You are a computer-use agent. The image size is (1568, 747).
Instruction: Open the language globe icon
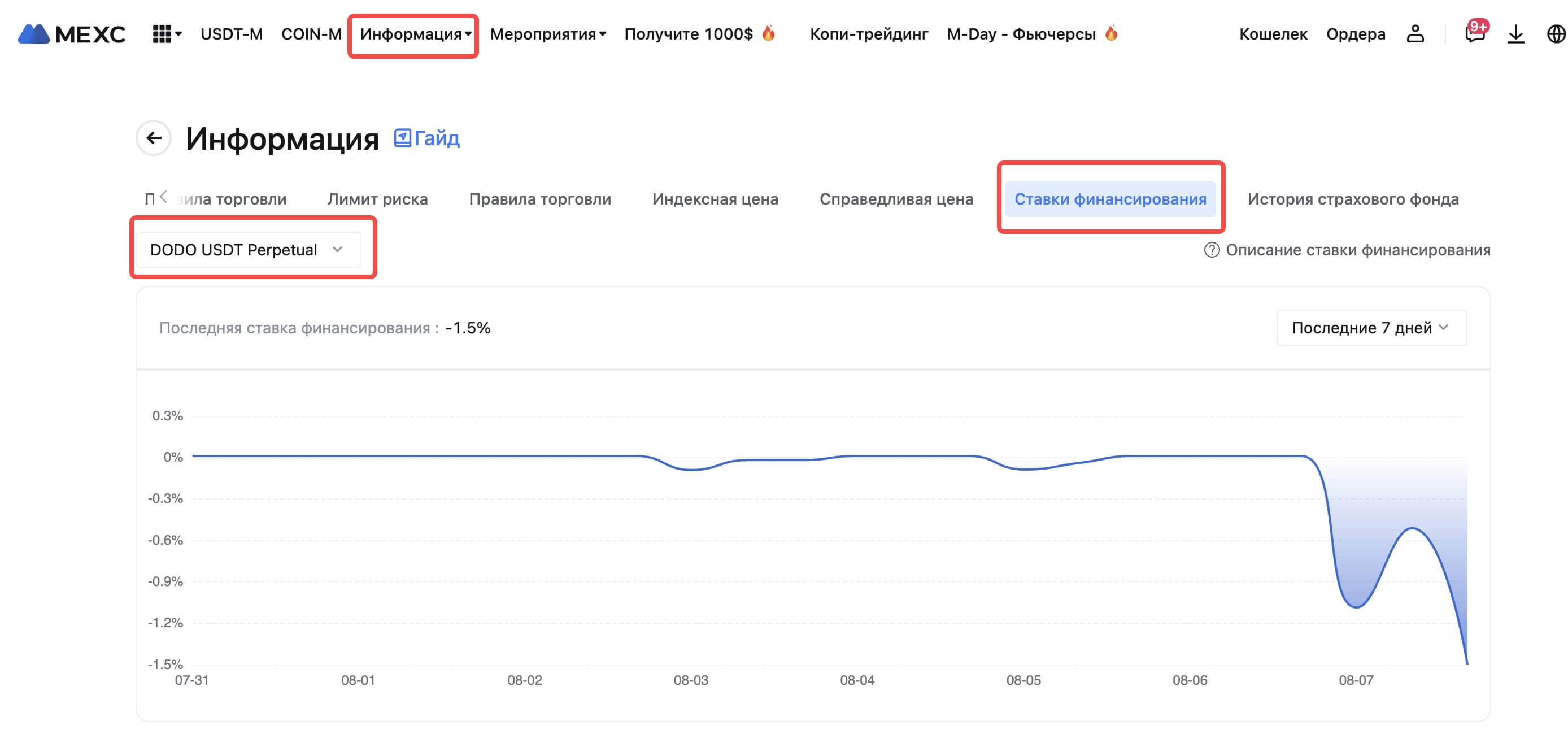click(1556, 34)
